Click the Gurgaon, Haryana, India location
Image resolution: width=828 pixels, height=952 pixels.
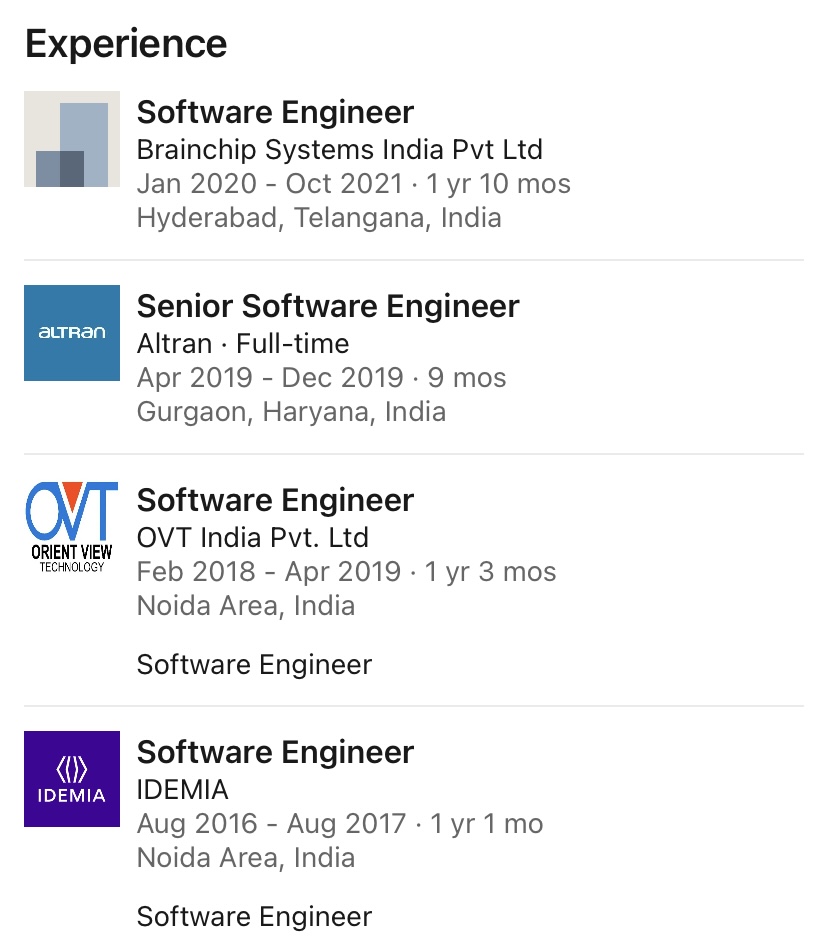coord(291,412)
